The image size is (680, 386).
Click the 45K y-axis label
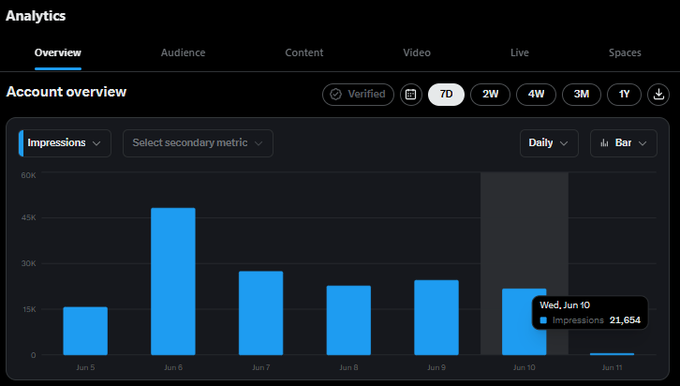[x=29, y=217]
